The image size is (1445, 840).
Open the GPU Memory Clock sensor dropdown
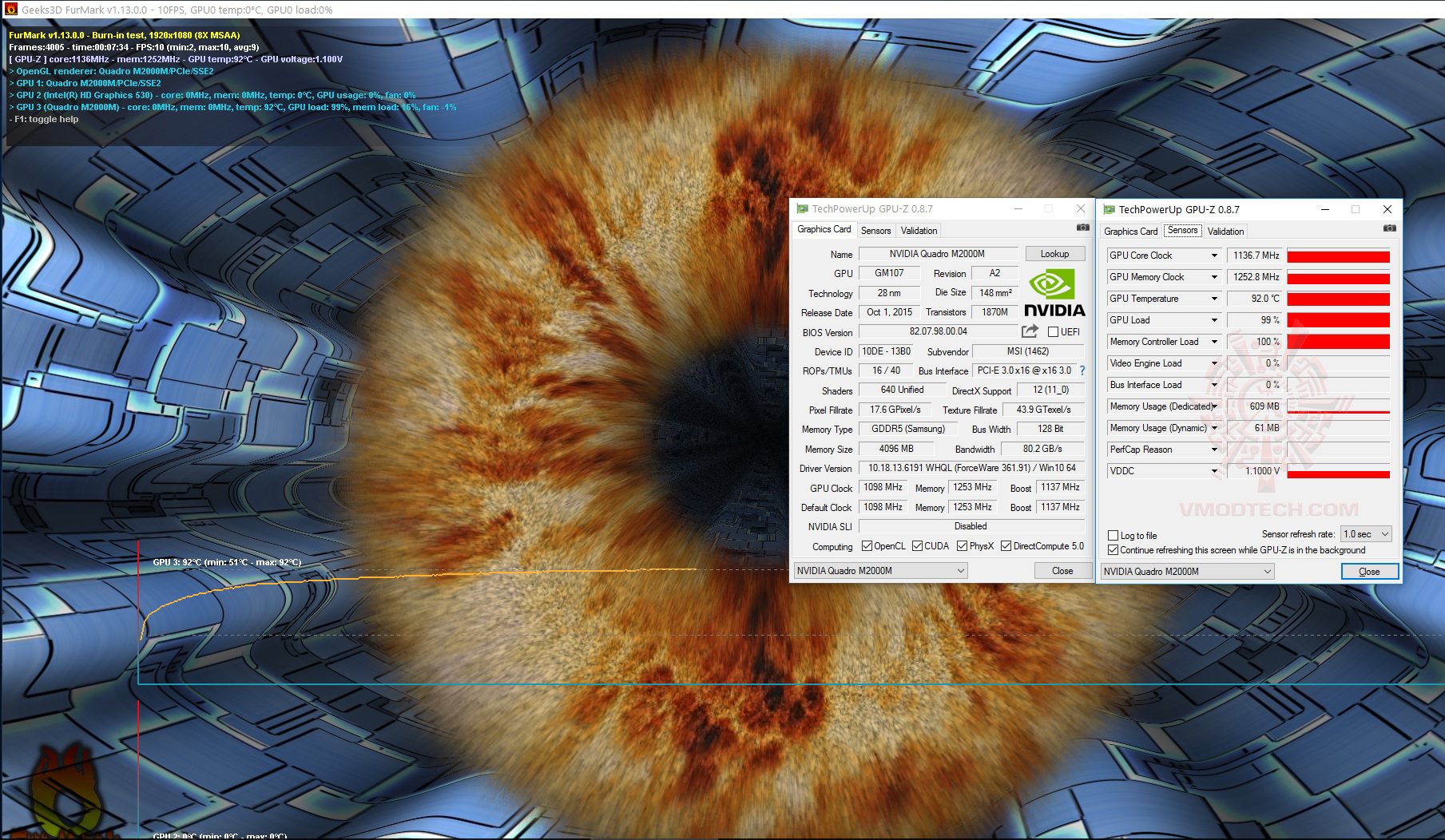point(1214,277)
